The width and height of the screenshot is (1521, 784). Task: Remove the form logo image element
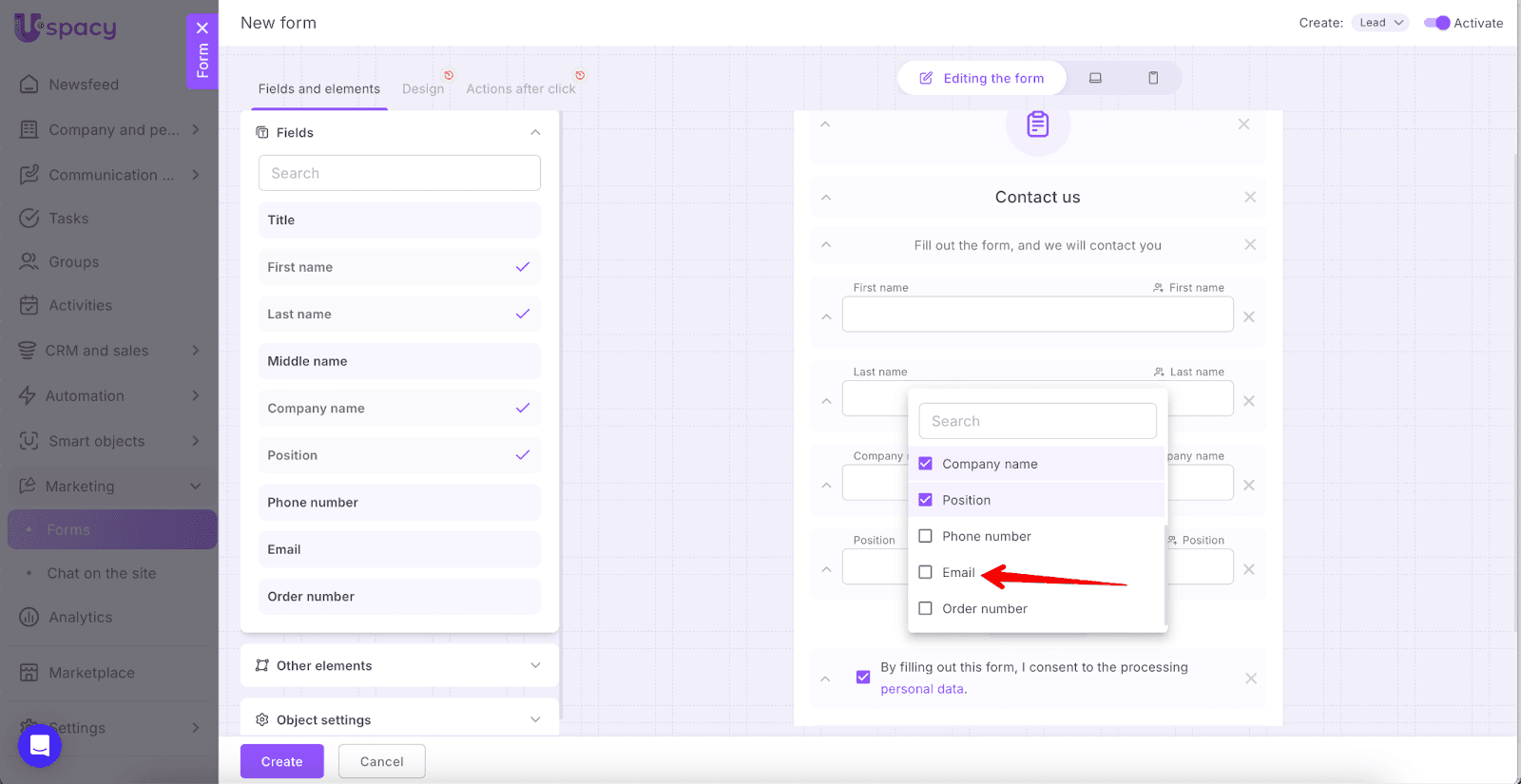tap(1243, 124)
